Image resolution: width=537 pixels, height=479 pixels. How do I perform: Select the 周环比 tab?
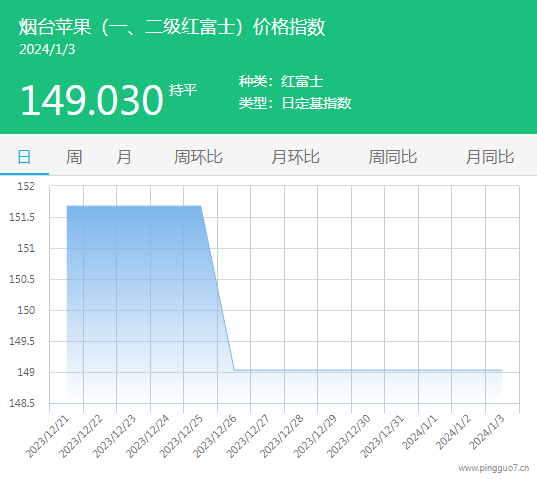pyautogui.click(x=198, y=157)
